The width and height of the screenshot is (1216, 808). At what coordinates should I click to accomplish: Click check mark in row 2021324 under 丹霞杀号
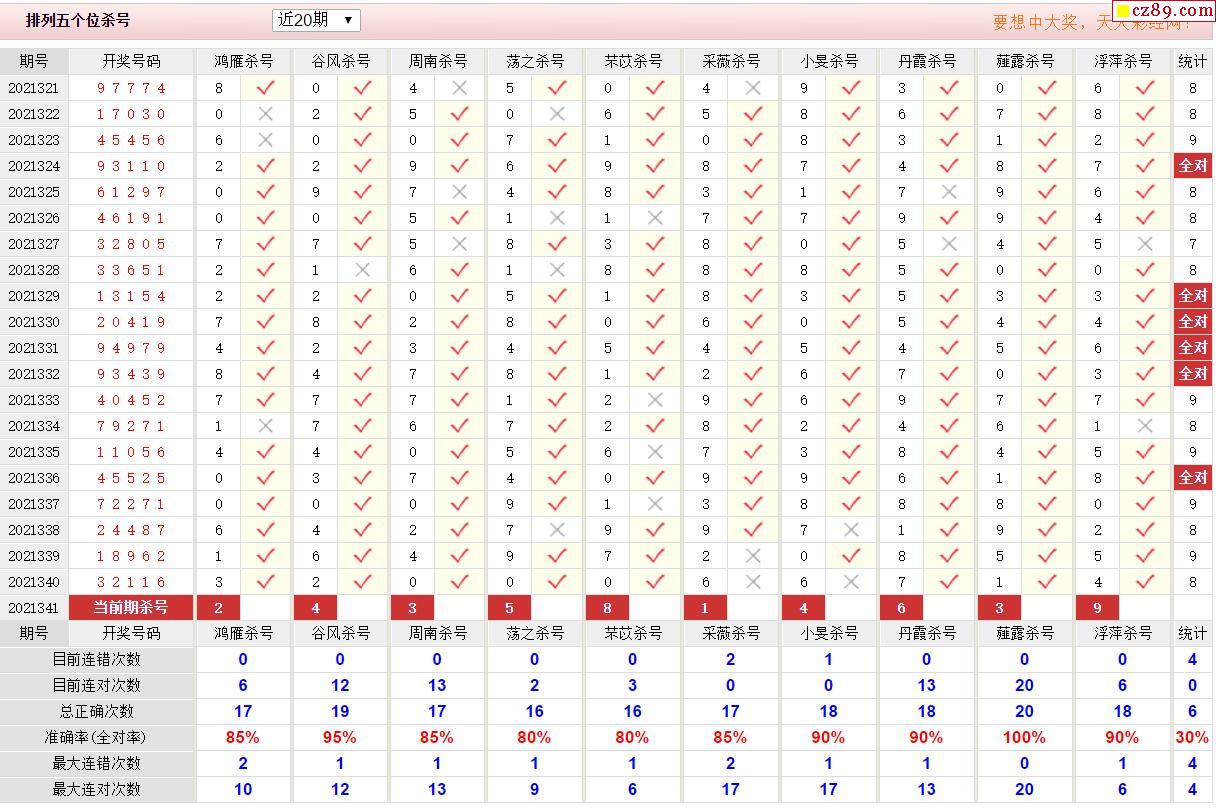point(949,166)
